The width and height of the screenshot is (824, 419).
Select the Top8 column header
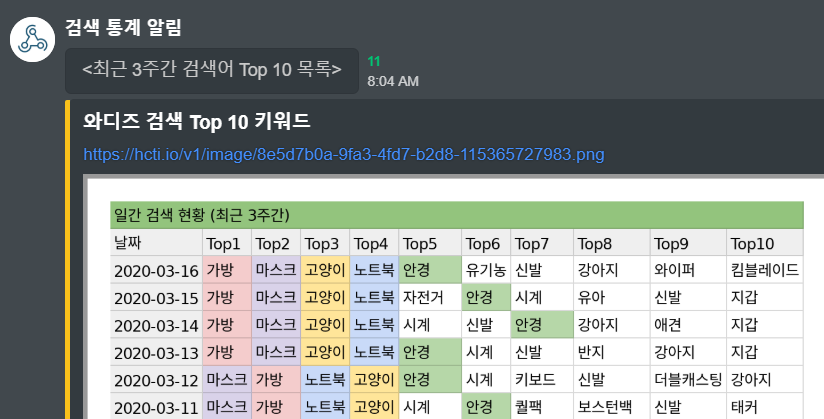coord(612,243)
